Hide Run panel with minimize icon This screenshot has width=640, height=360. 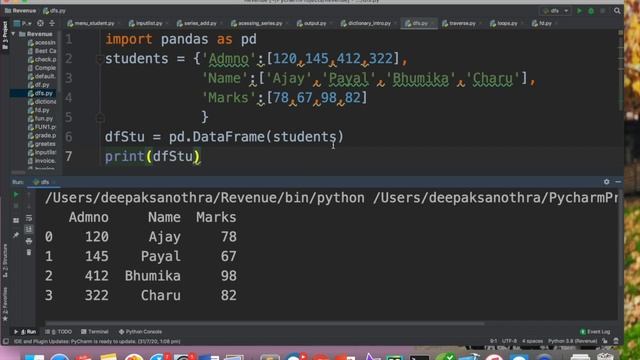[618, 182]
